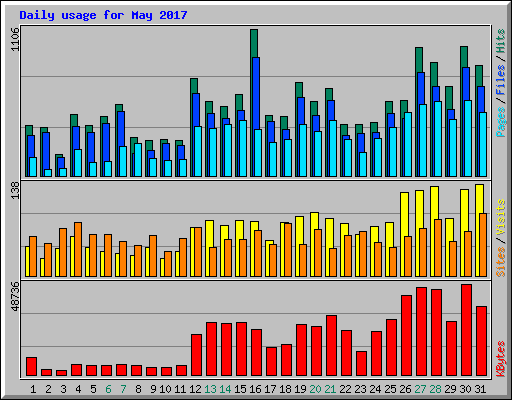
Task: Click day 15 on the x-axis
Action: 240,389
